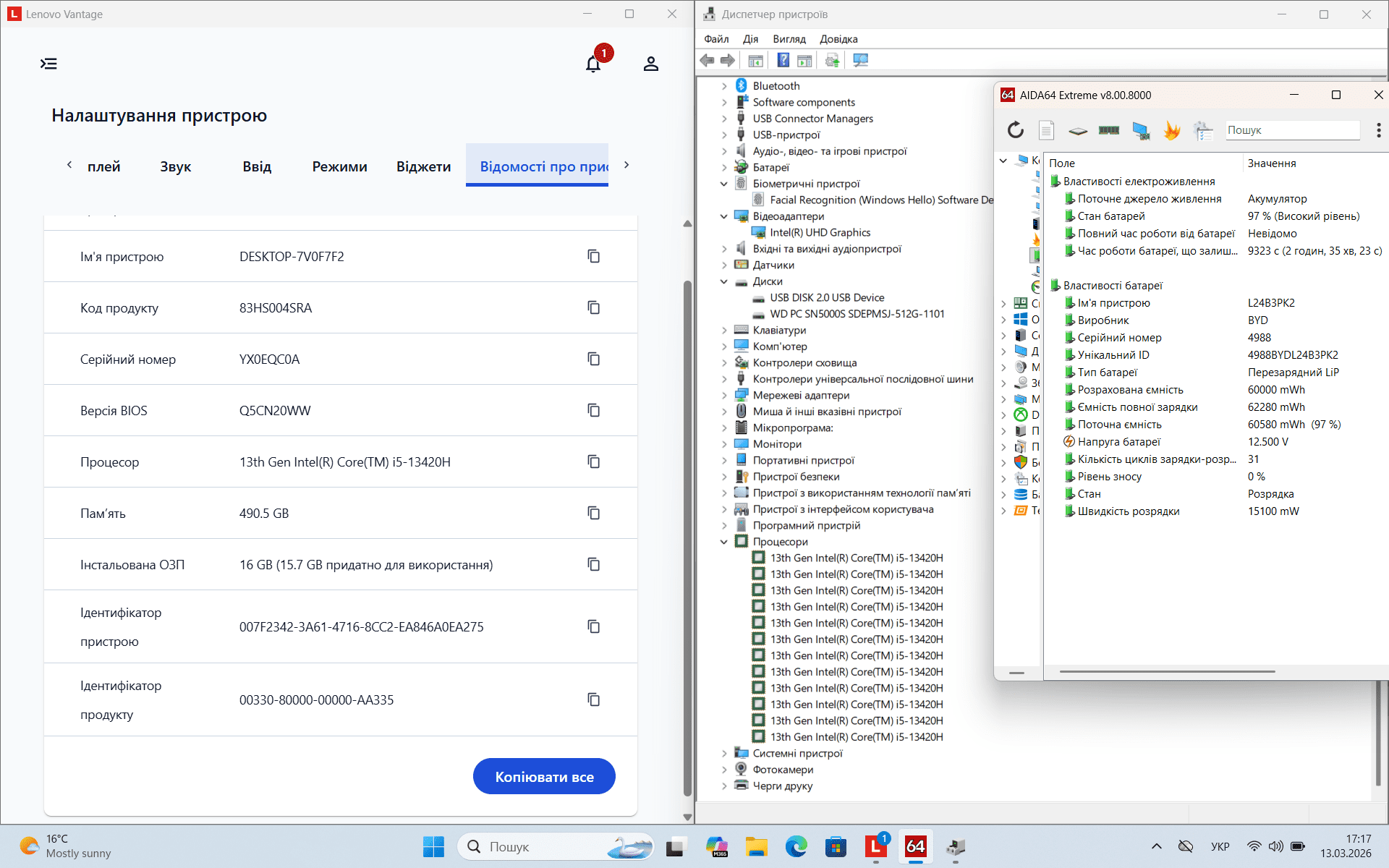Click the AIDA64 Пошук search field
This screenshot has height=868, width=1389.
click(1291, 130)
